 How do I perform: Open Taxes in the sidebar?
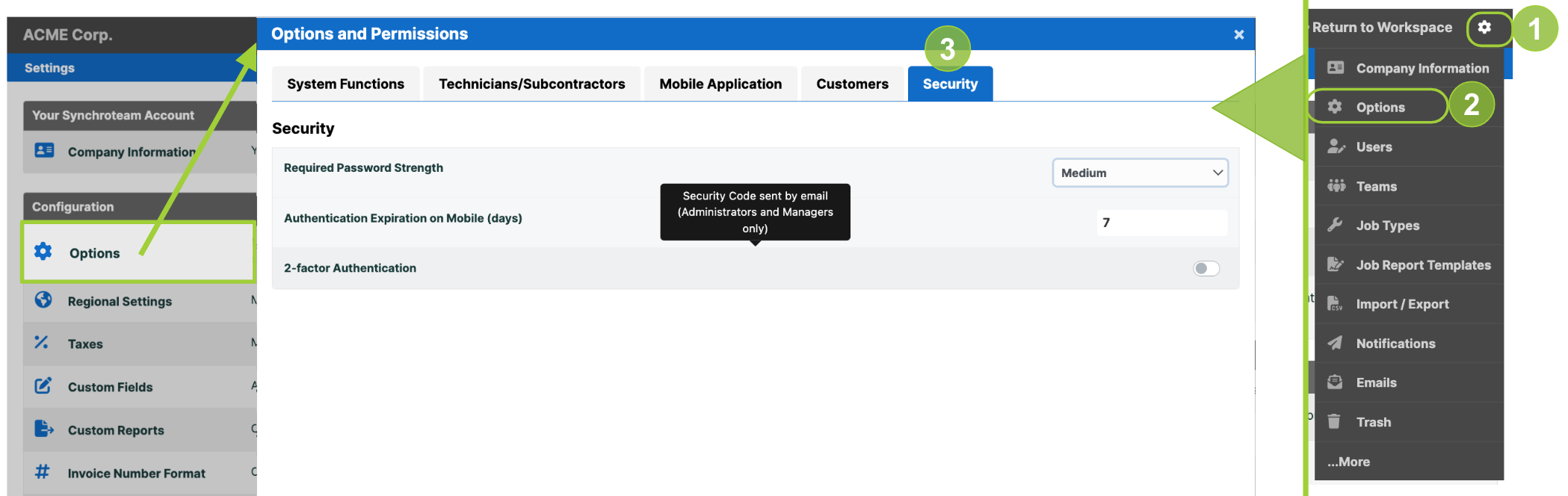point(85,344)
